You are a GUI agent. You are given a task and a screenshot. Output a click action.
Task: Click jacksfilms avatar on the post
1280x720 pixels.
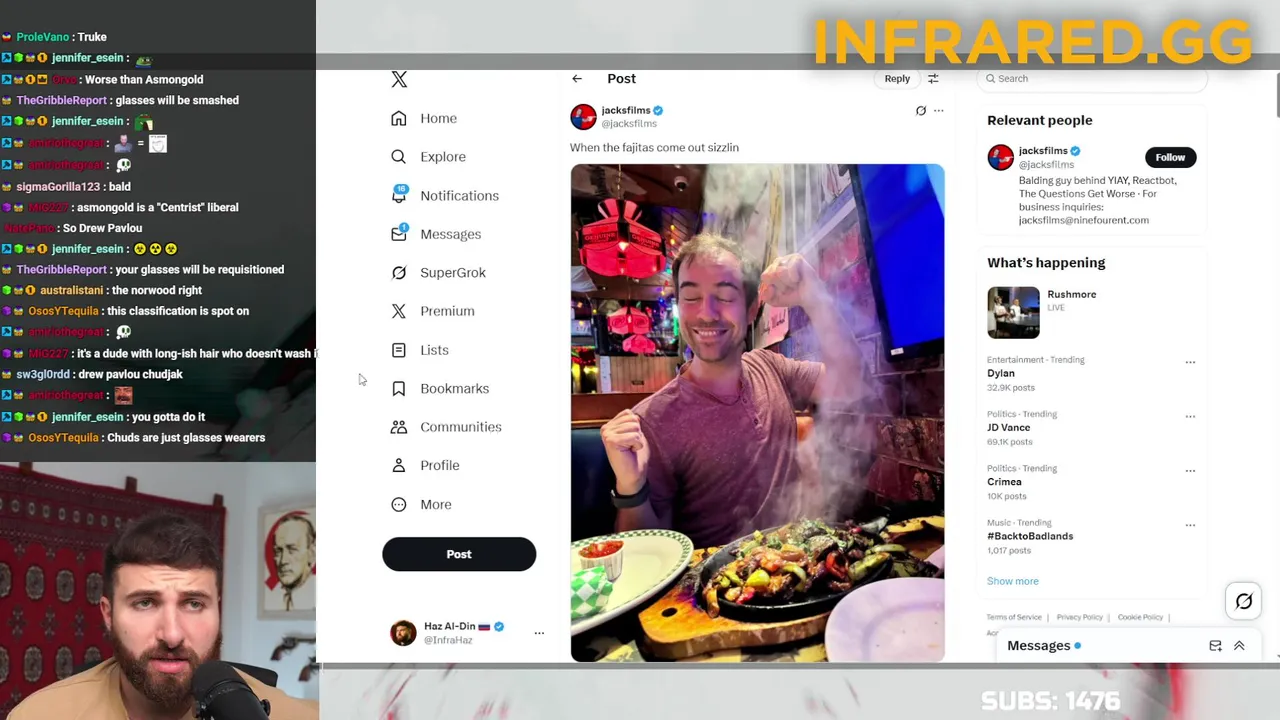pyautogui.click(x=583, y=117)
